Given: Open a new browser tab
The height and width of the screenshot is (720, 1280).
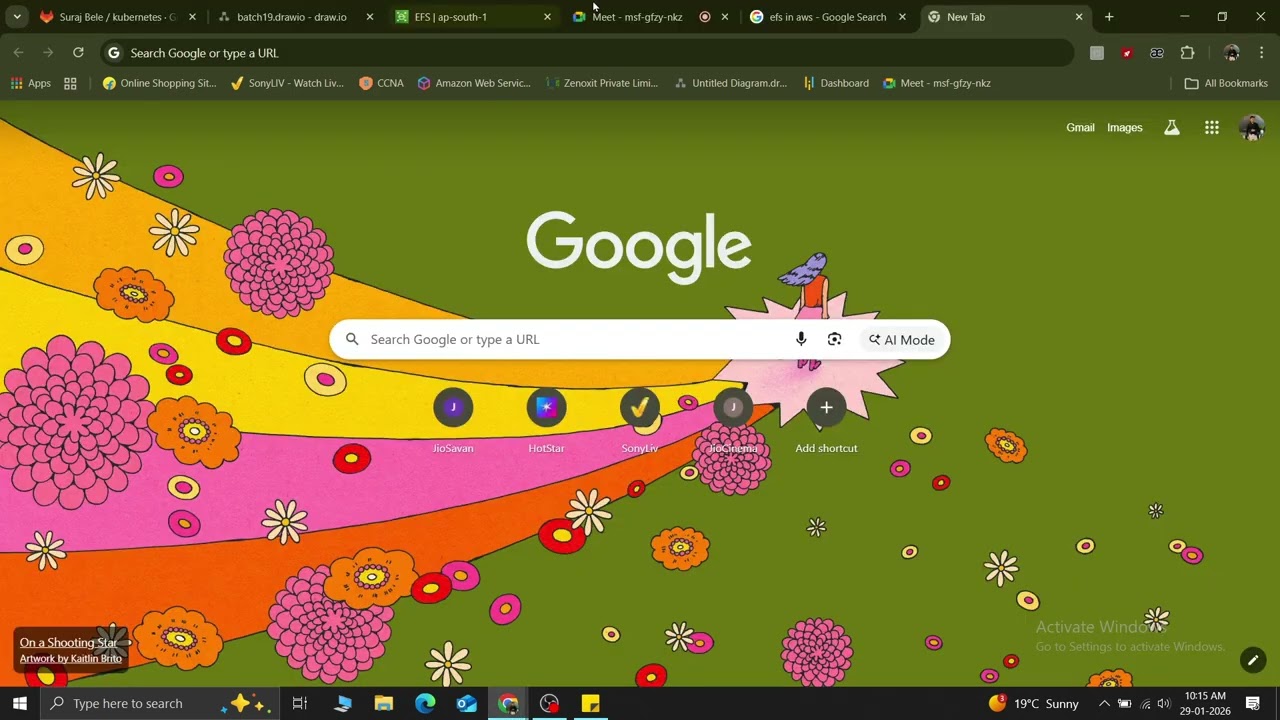Looking at the screenshot, I should click(x=1108, y=17).
